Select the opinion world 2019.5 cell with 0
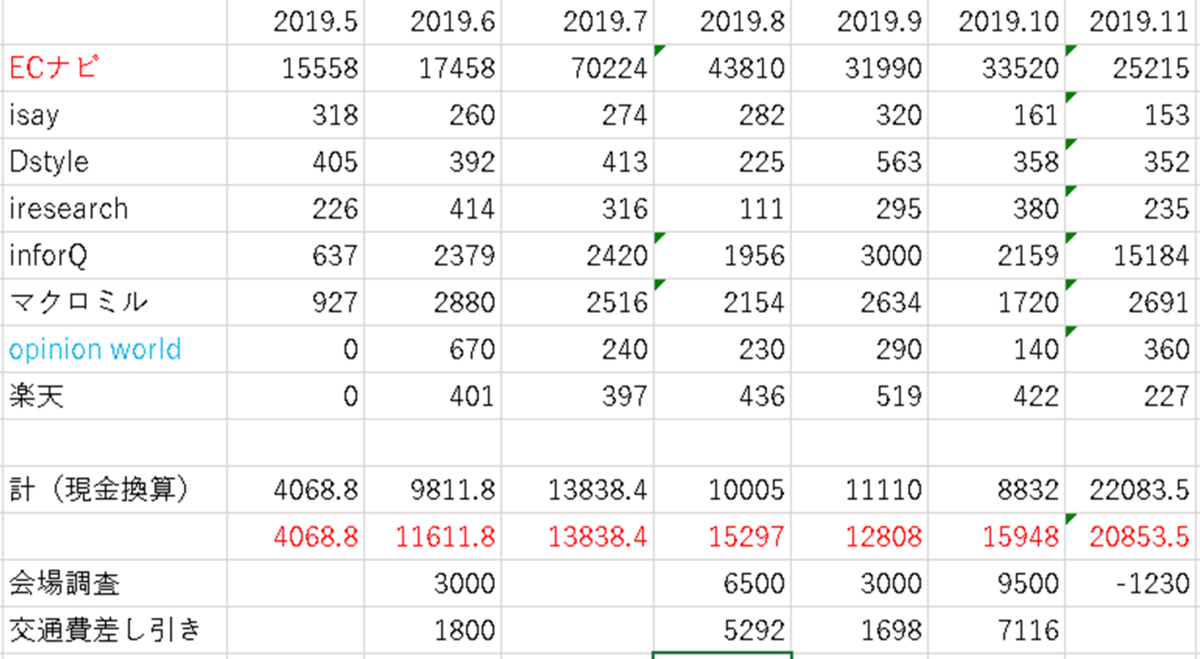This screenshot has width=1200, height=659. point(296,350)
